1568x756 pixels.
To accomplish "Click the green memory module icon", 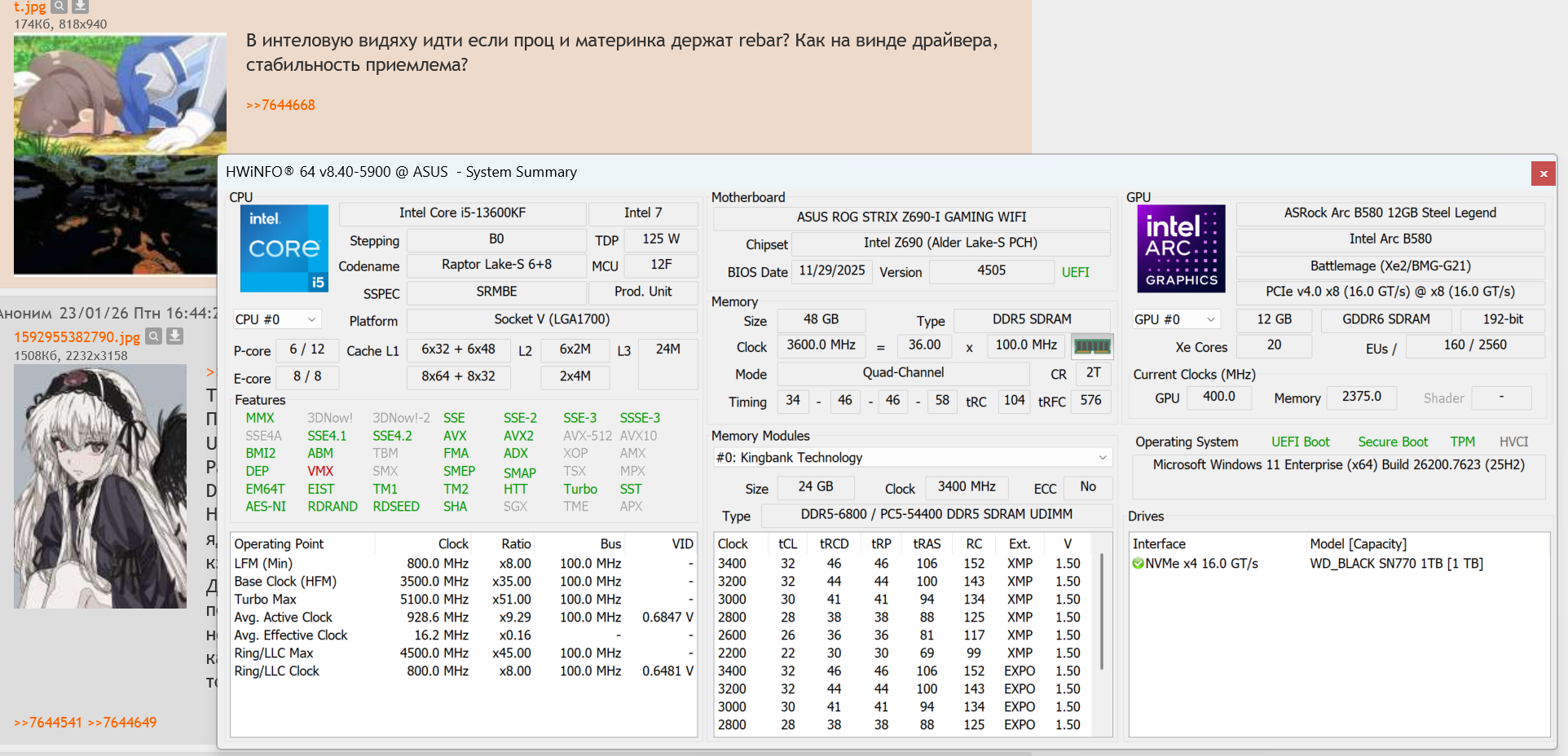I will pos(1092,346).
